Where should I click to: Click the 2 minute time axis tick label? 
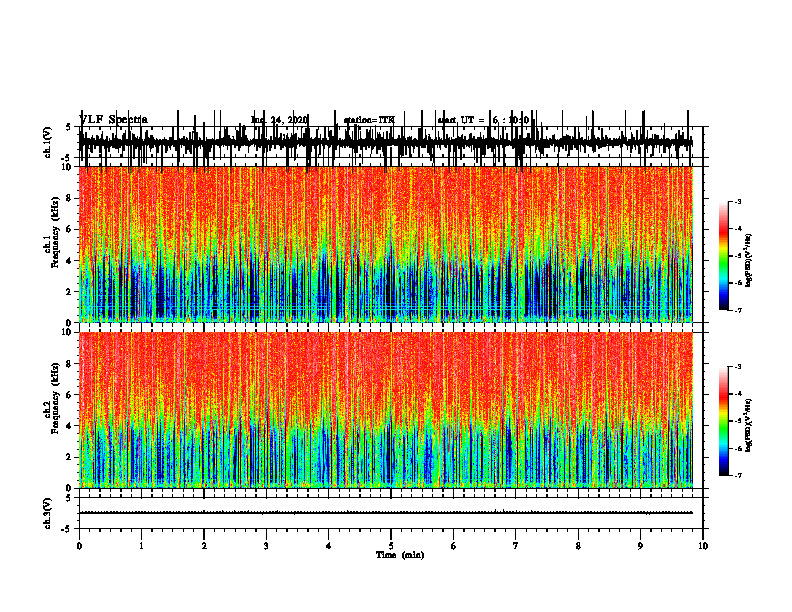point(204,546)
